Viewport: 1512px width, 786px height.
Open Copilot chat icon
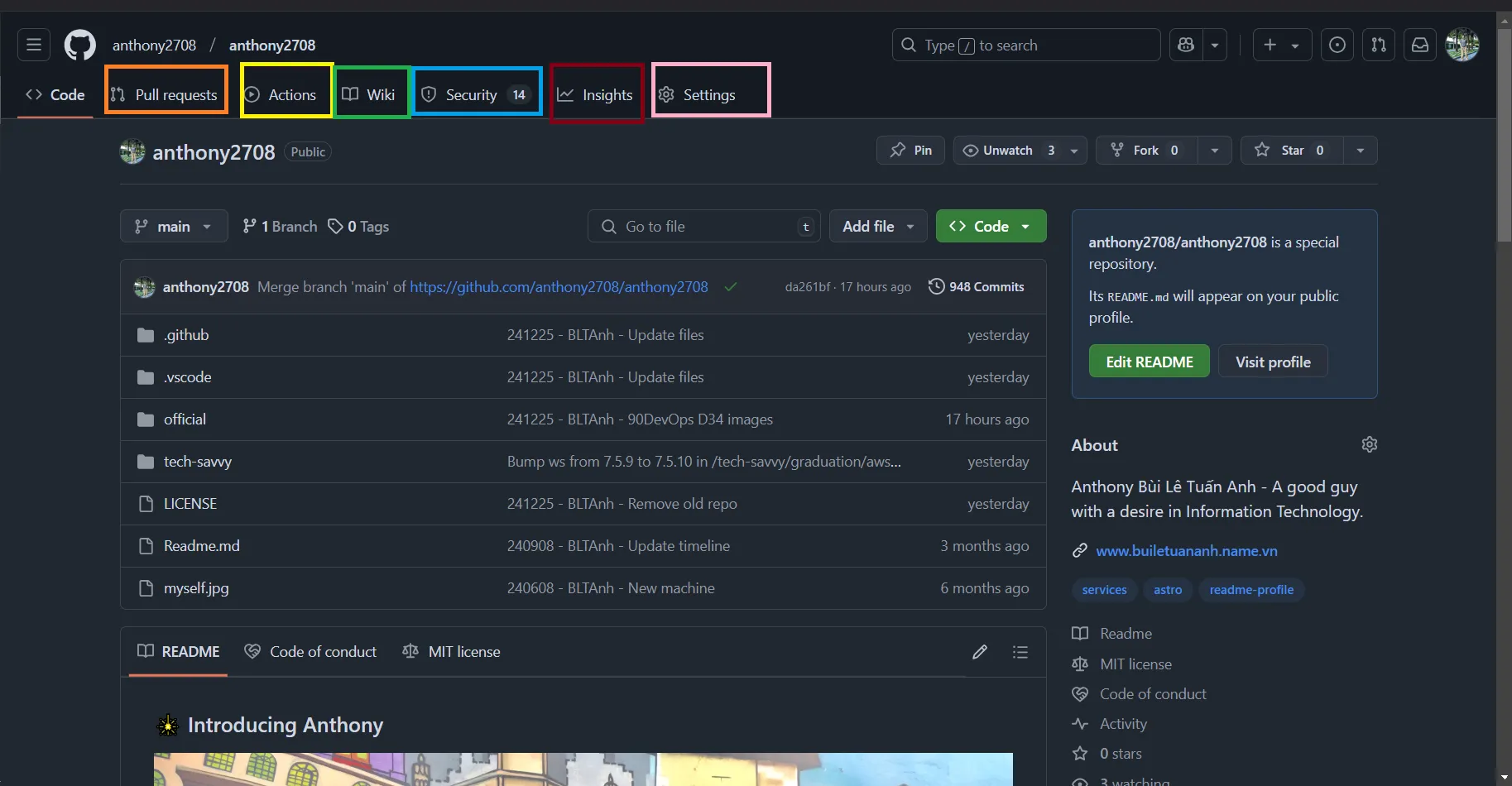click(x=1186, y=45)
